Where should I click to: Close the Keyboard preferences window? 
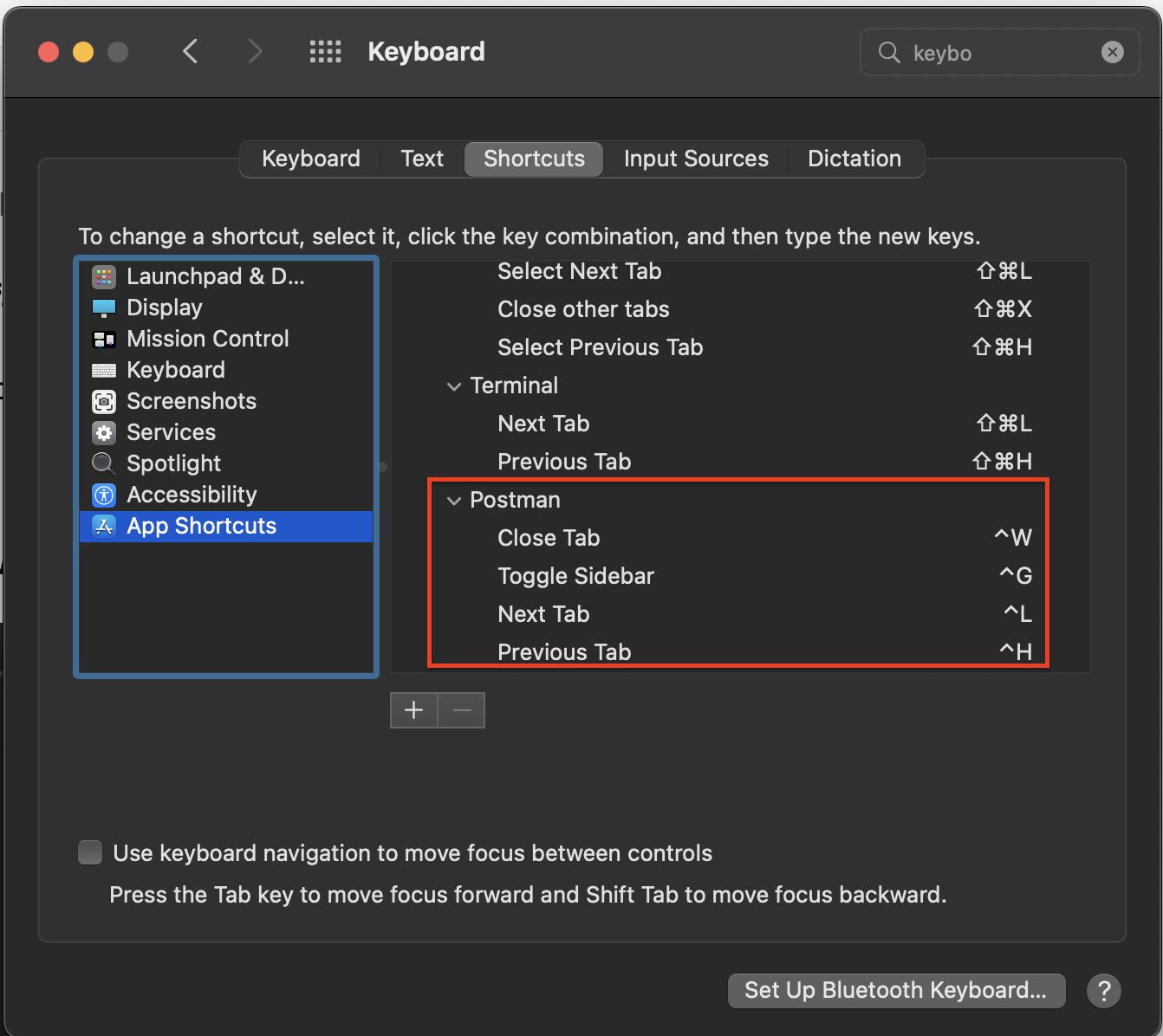point(49,52)
